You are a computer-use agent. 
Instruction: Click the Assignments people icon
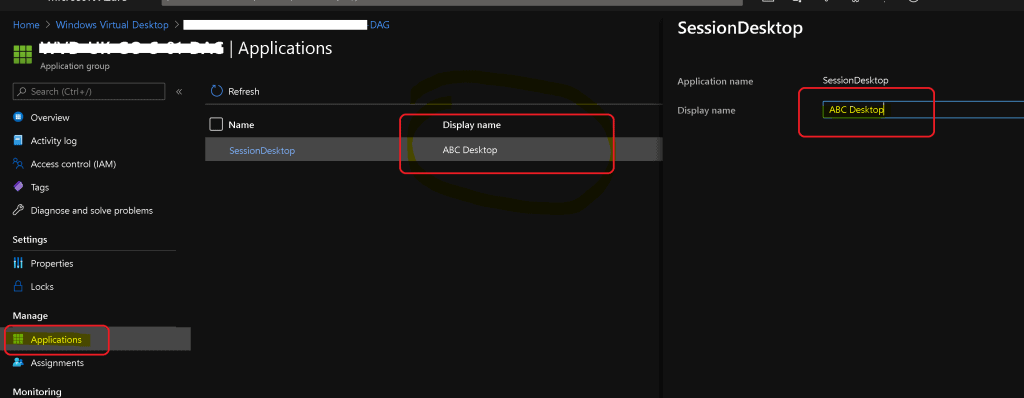click(18, 363)
